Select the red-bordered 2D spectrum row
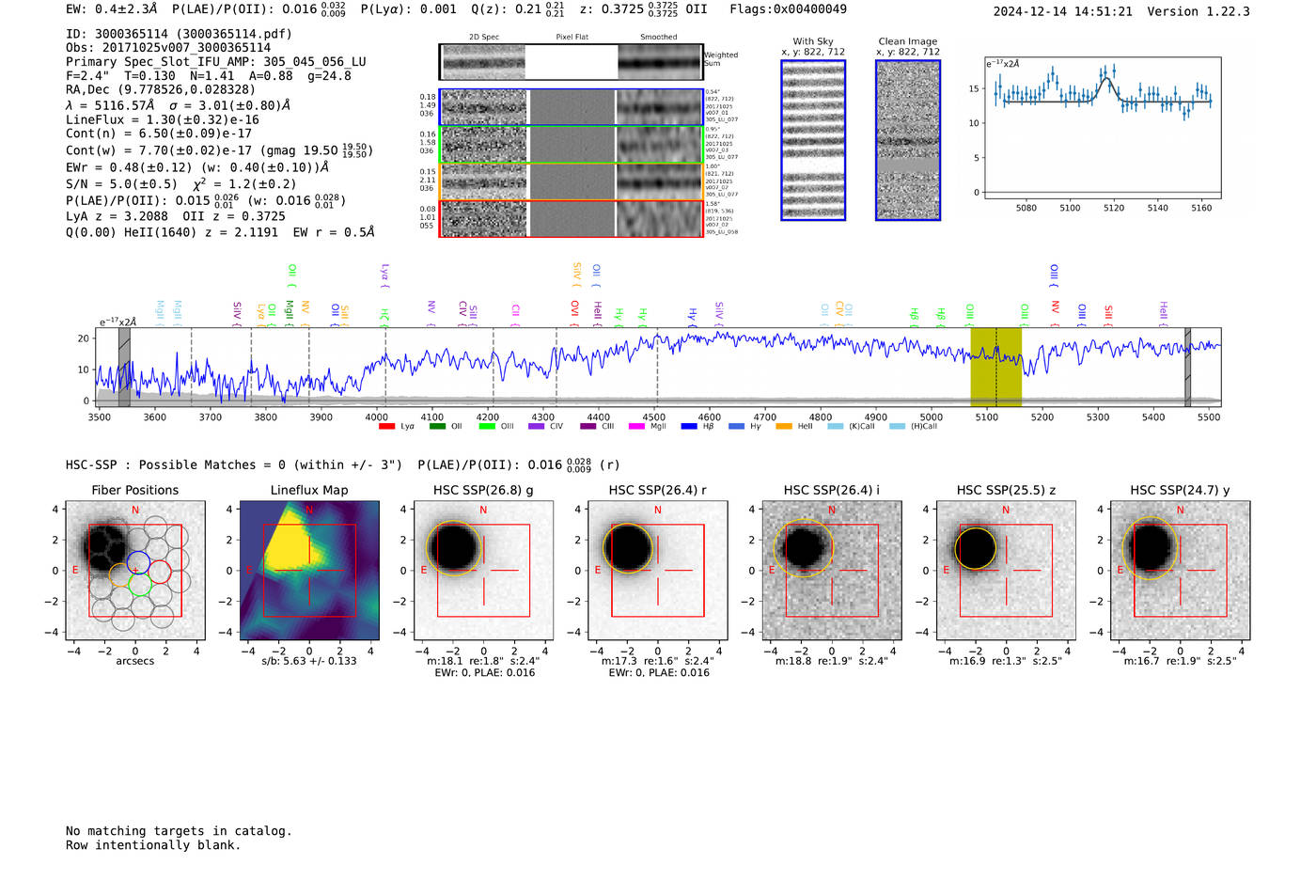 [571, 218]
